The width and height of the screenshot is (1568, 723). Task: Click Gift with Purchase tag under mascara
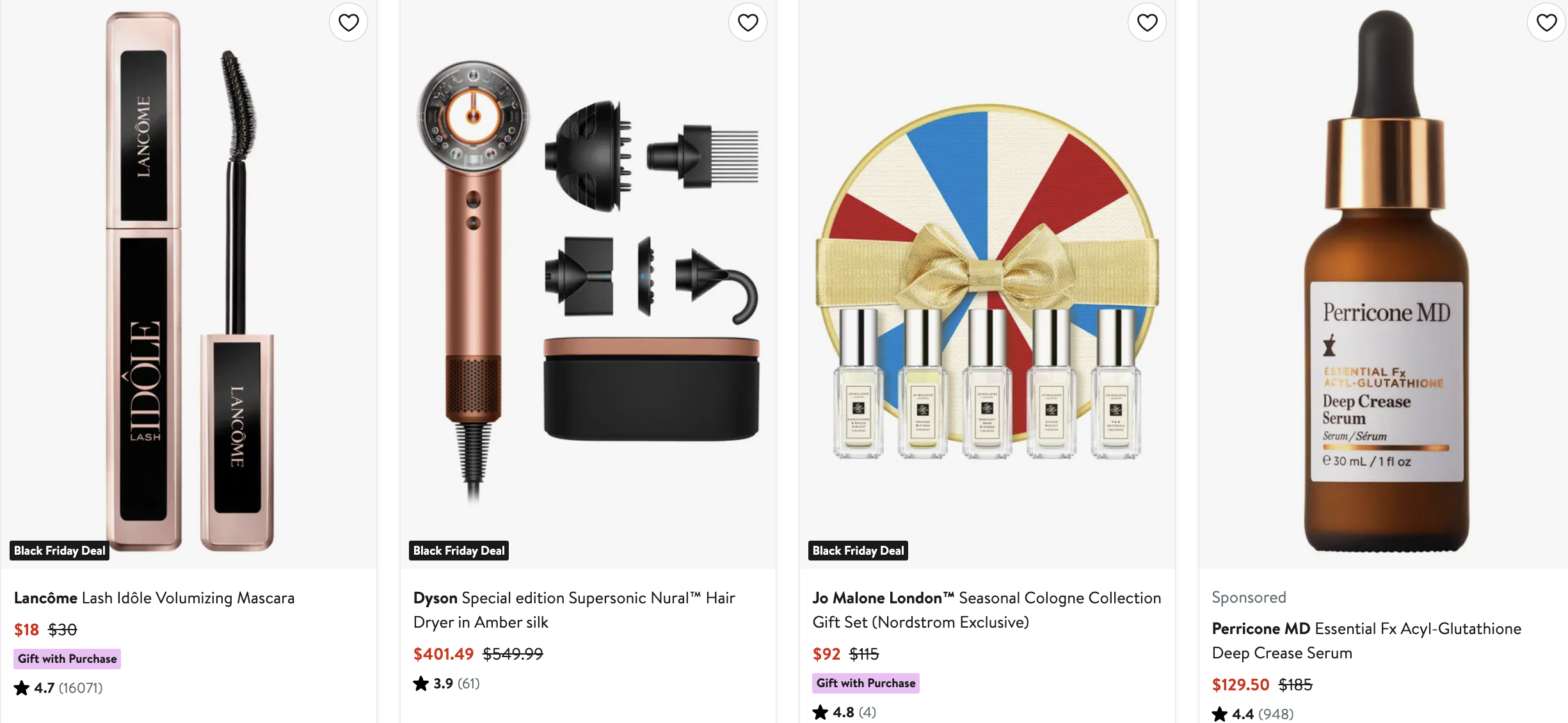point(67,659)
